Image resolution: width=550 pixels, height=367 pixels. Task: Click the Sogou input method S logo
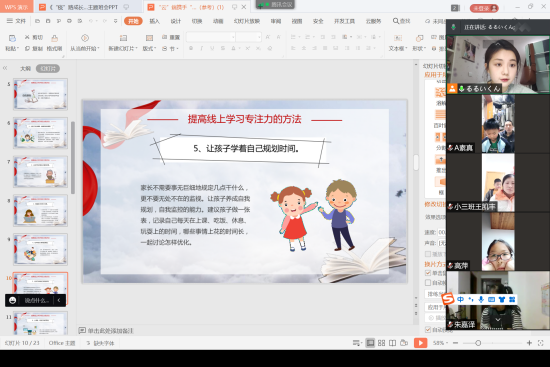(448, 299)
